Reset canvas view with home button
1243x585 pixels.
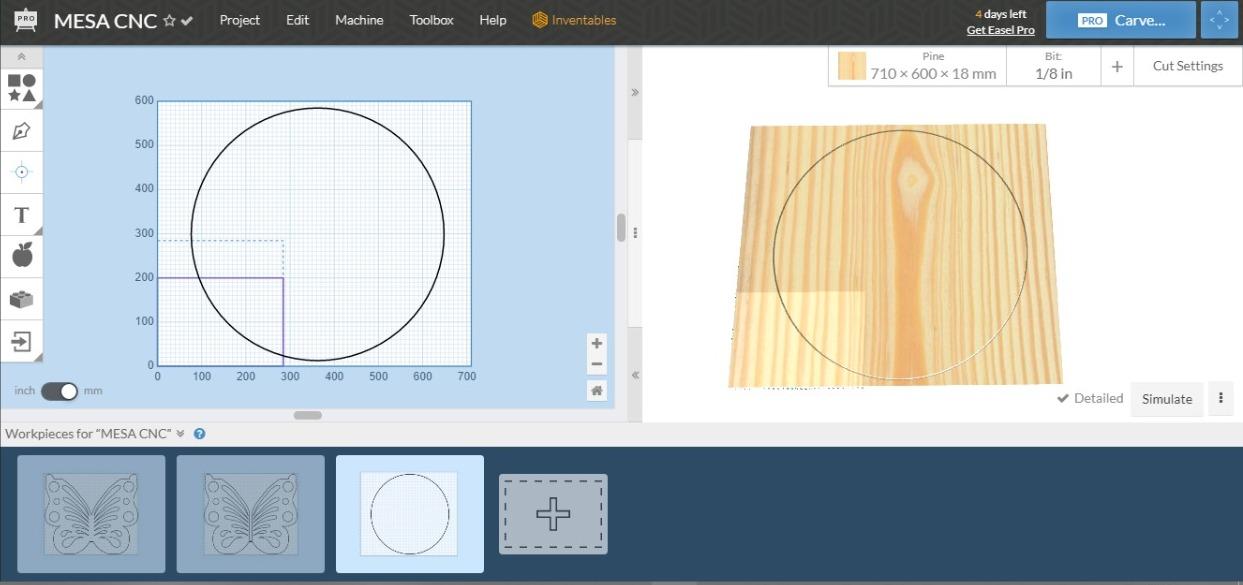597,391
